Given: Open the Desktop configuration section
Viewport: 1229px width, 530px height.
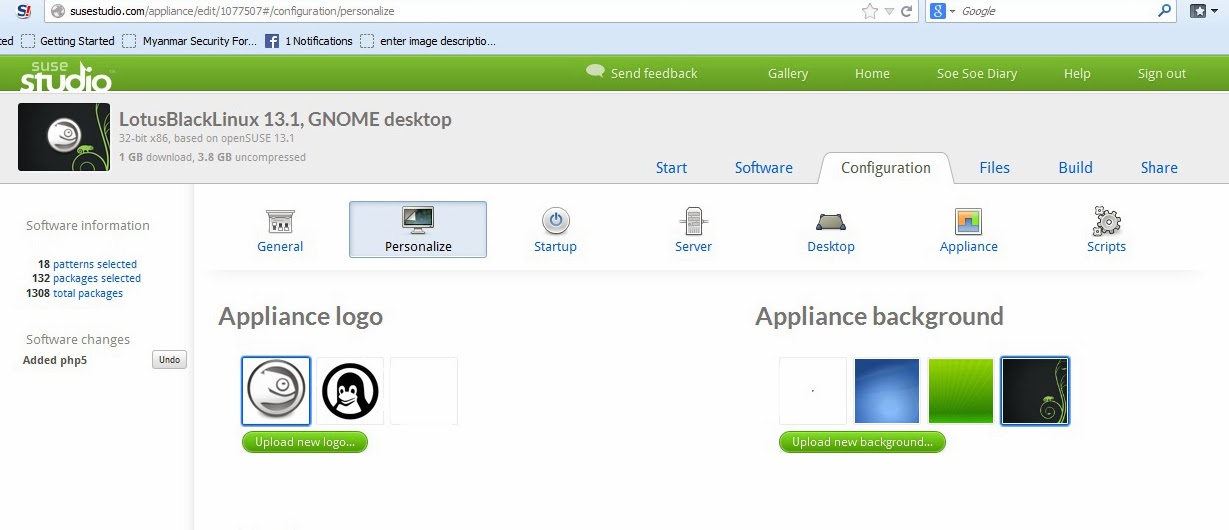Looking at the screenshot, I should tap(831, 231).
